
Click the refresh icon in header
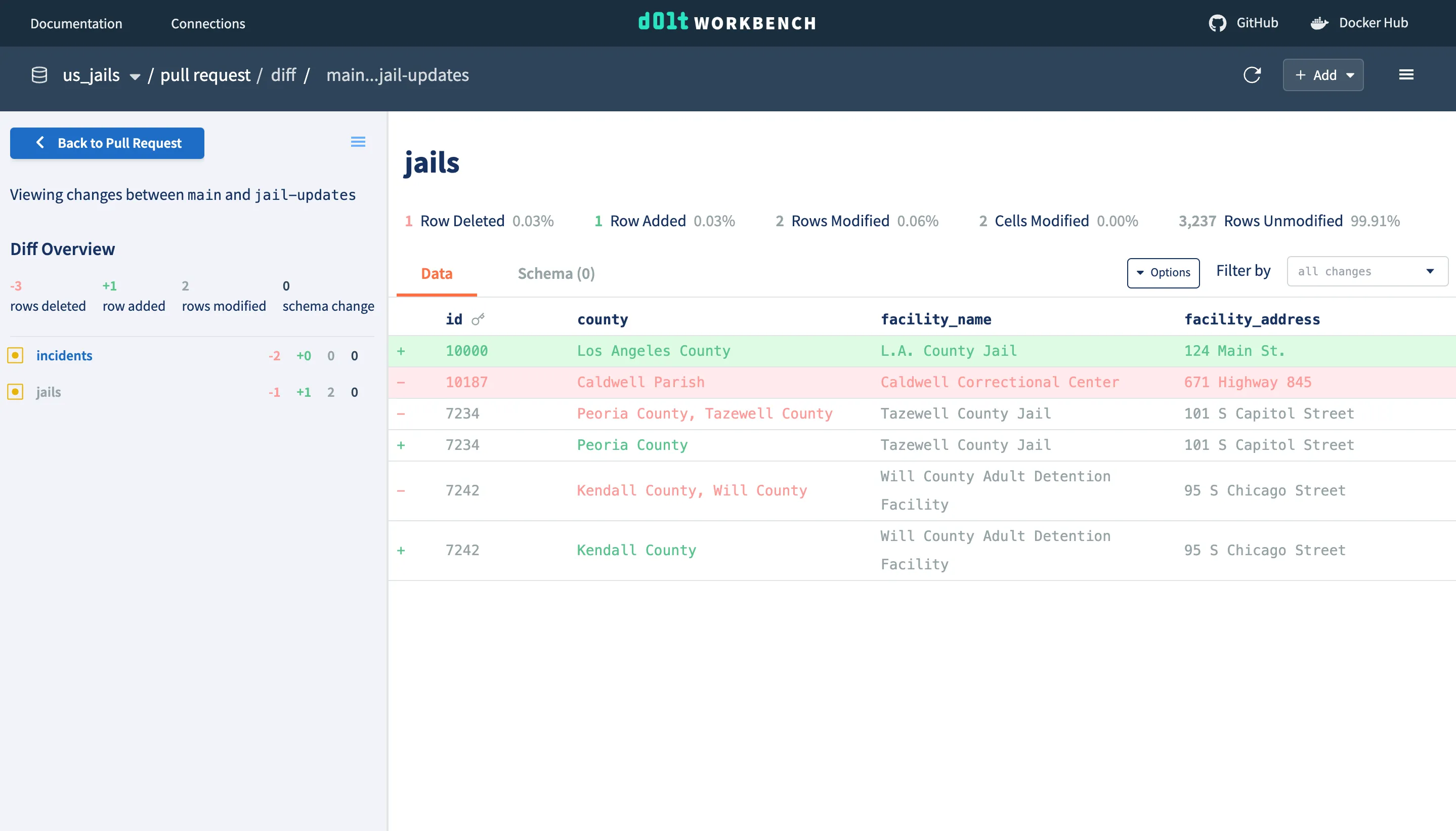point(1252,75)
